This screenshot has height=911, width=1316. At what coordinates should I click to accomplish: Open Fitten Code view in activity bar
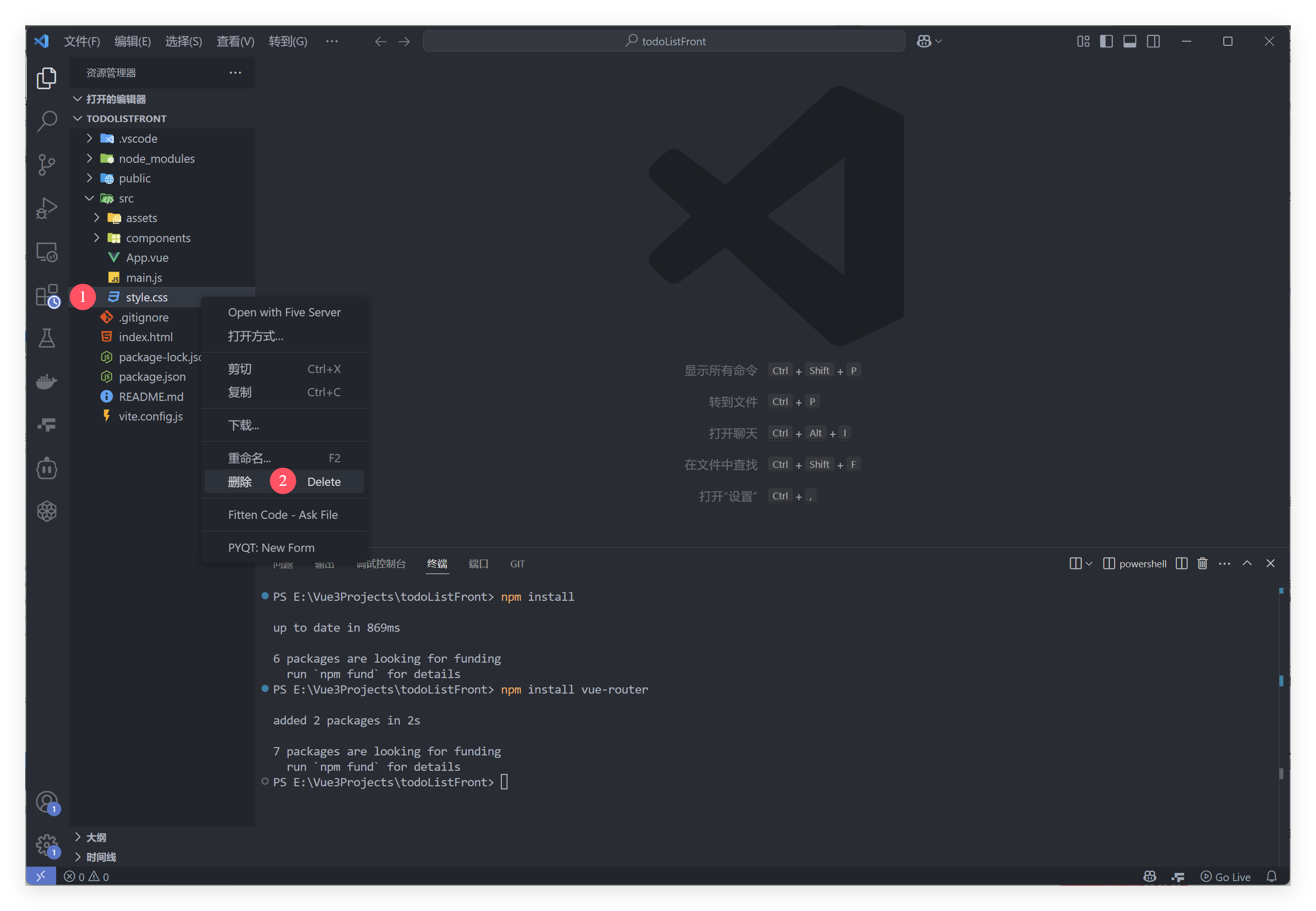[x=47, y=425]
